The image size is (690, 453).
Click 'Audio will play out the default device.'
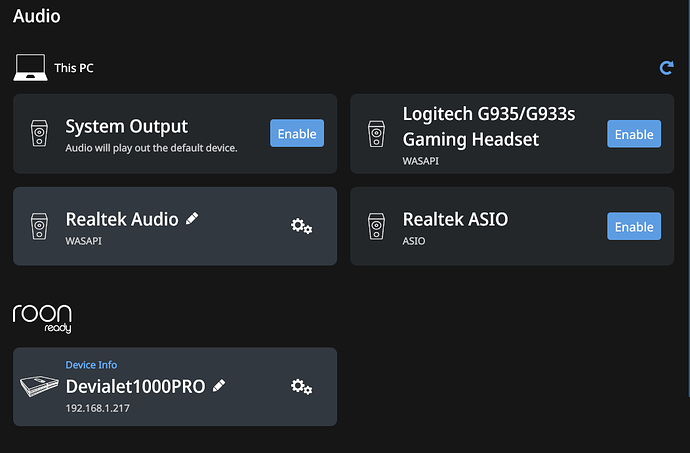[151, 148]
